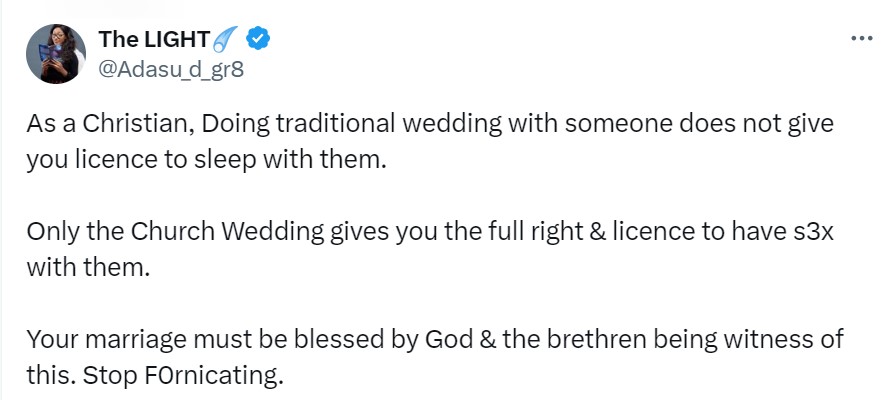Click the line starting "Only the Church Wedding"

point(430,233)
